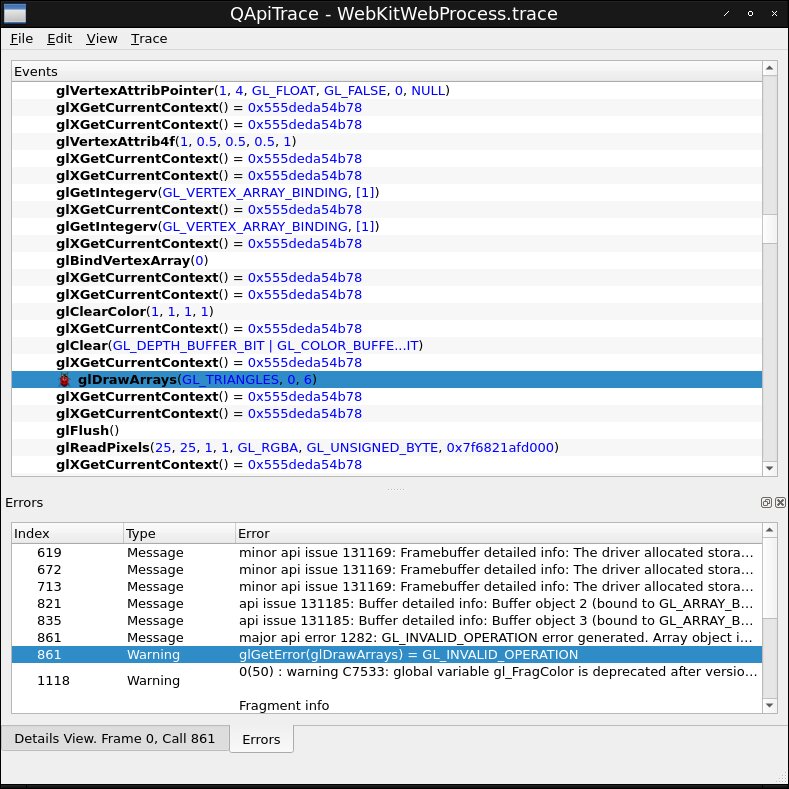
Task: Close the Errors dock panel
Action: click(x=780, y=502)
